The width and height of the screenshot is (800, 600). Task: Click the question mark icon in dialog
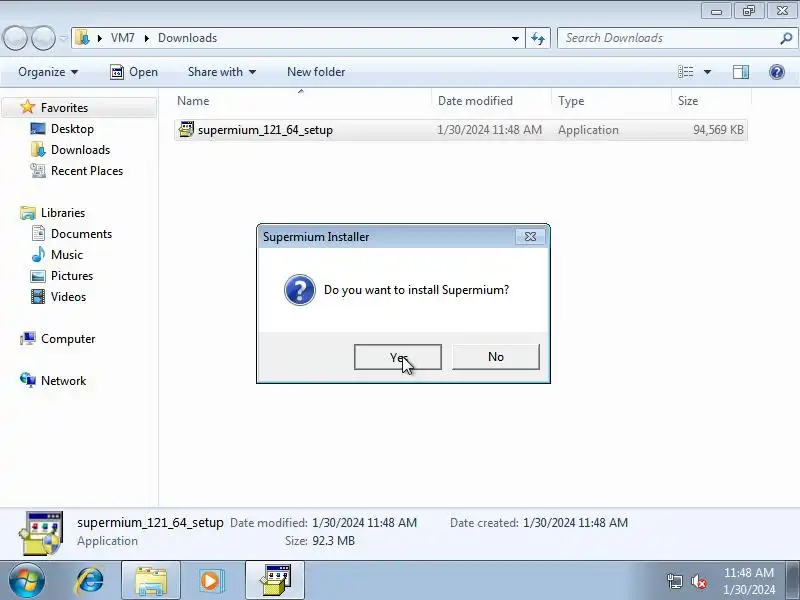click(299, 290)
